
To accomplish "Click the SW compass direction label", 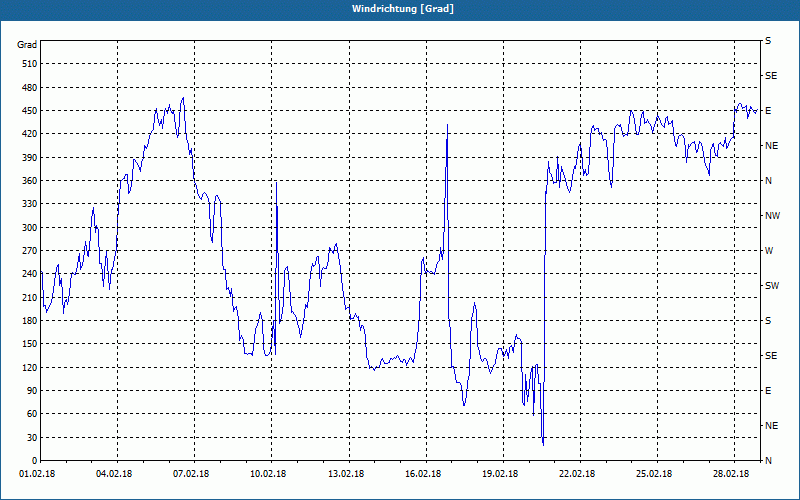I will click(772, 286).
